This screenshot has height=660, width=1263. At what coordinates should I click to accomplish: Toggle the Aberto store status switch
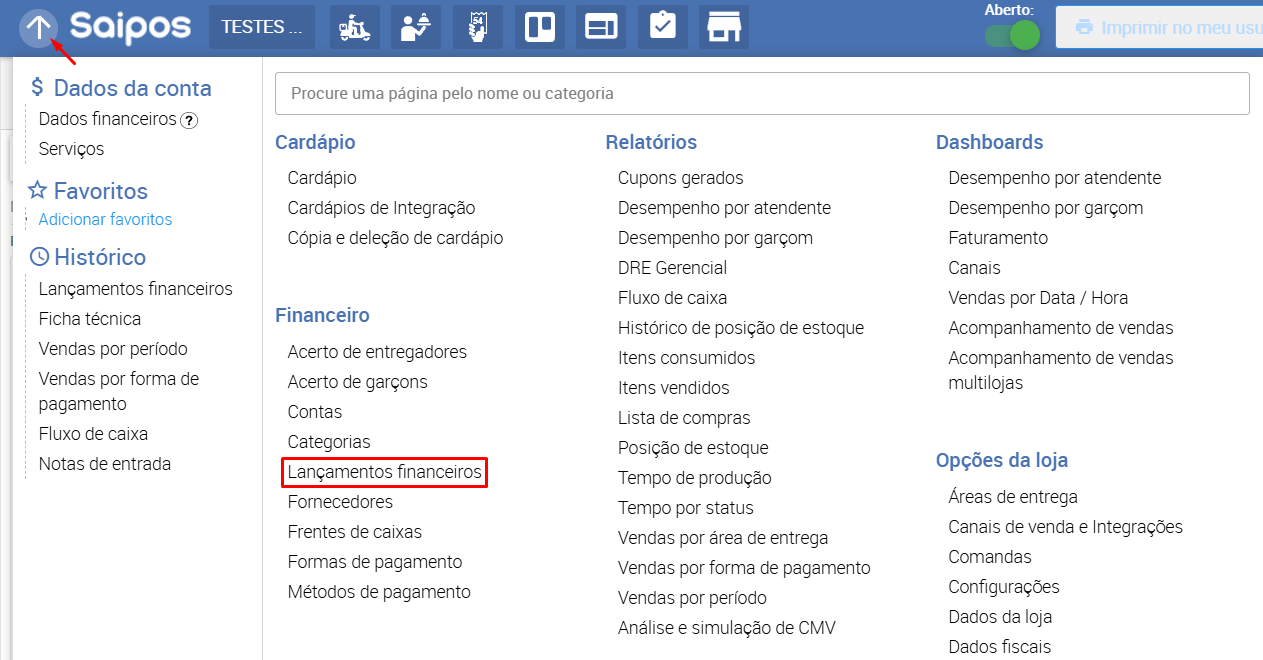click(x=1011, y=35)
